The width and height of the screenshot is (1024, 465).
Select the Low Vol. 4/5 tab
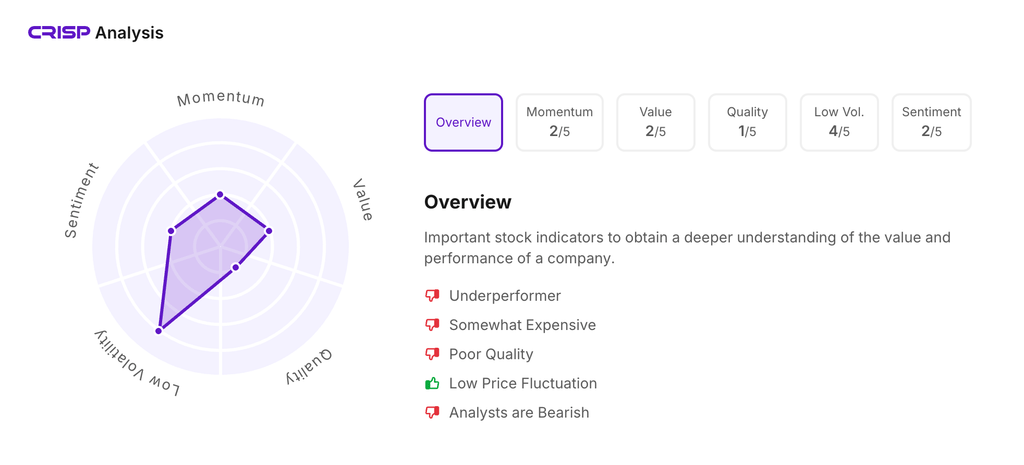pos(839,122)
